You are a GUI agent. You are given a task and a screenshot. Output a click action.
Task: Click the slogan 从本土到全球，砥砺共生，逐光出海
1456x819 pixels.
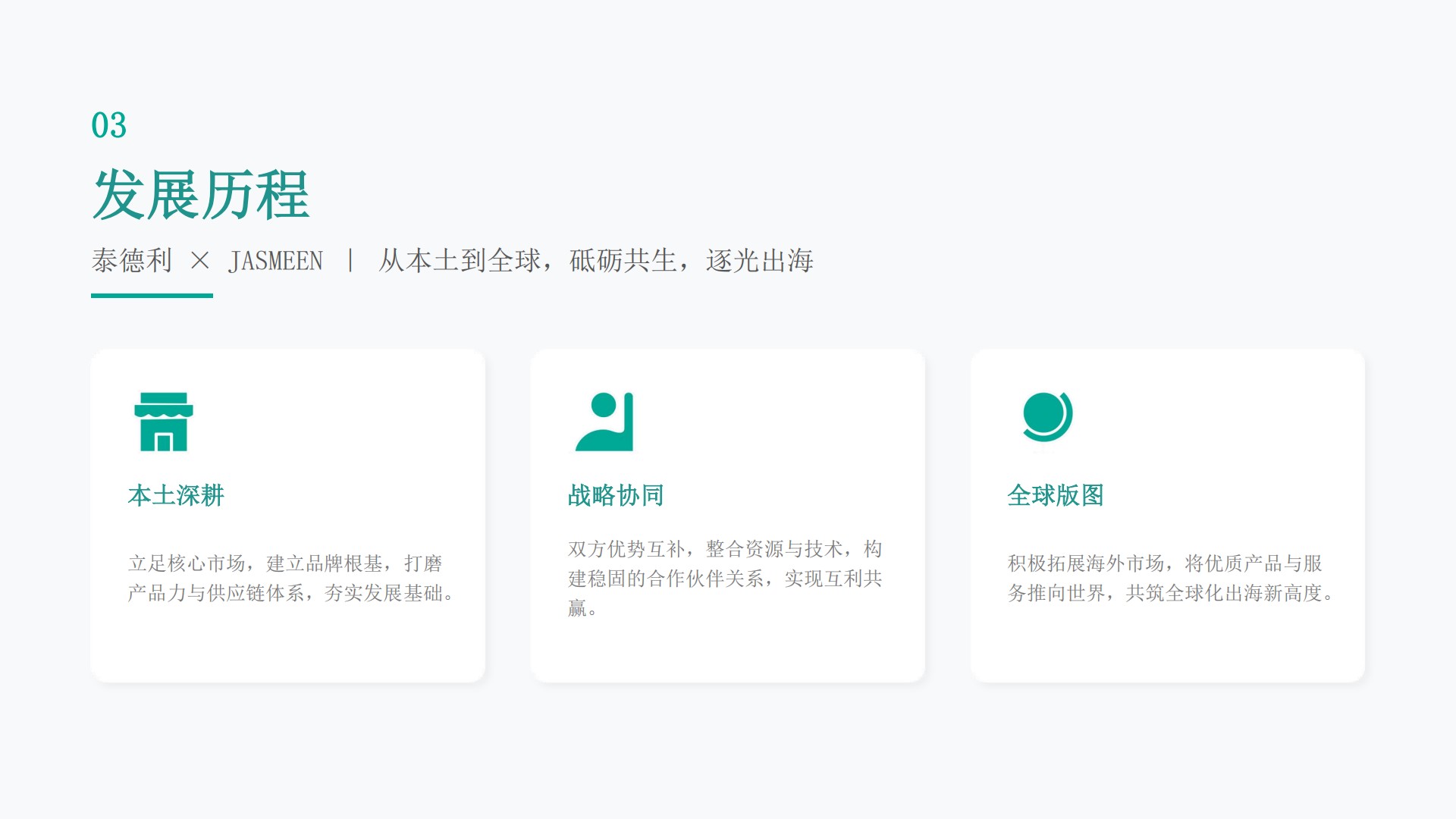coord(596,261)
